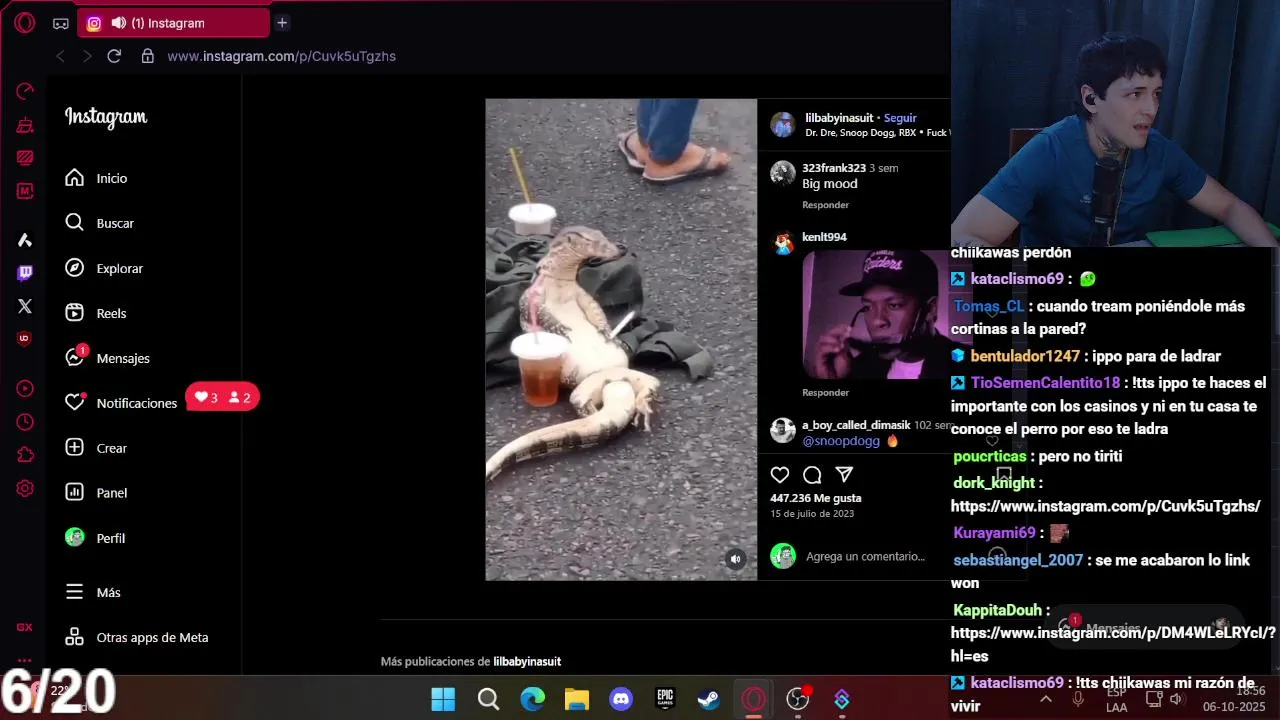Open the GIF in kenlt994's comment

pos(876,315)
